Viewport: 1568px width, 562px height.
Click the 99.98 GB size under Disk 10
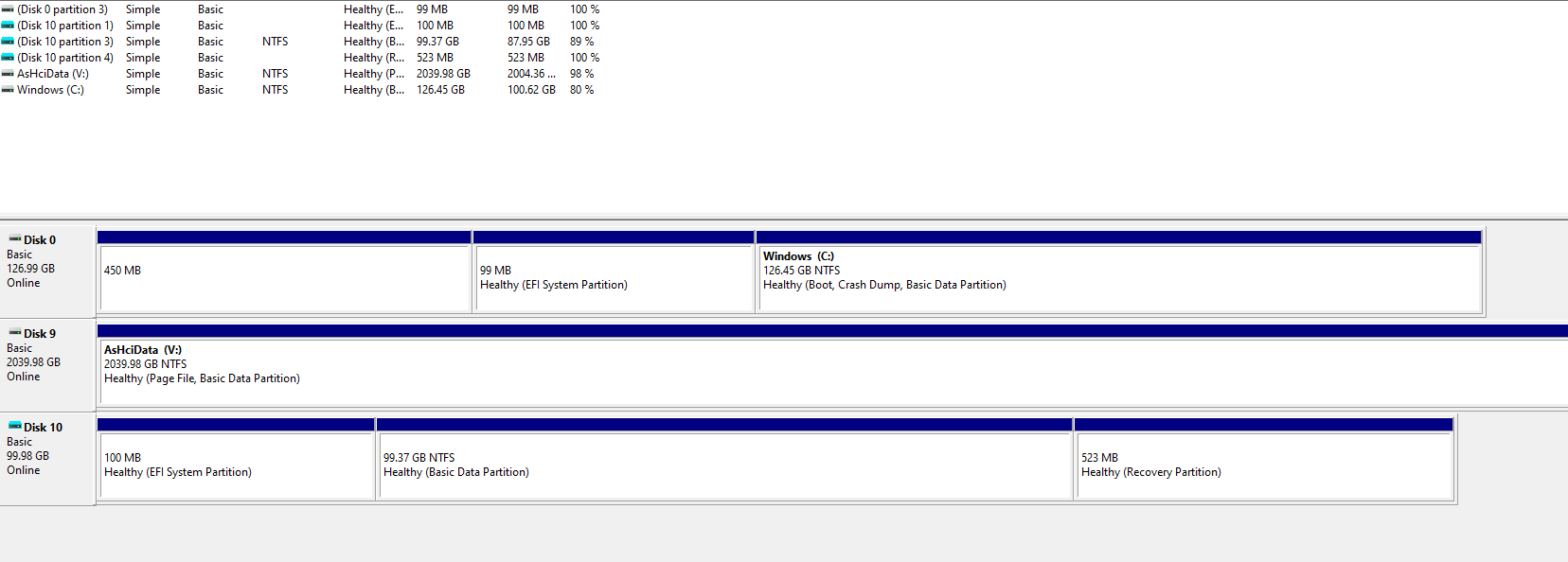pyautogui.click(x=27, y=456)
